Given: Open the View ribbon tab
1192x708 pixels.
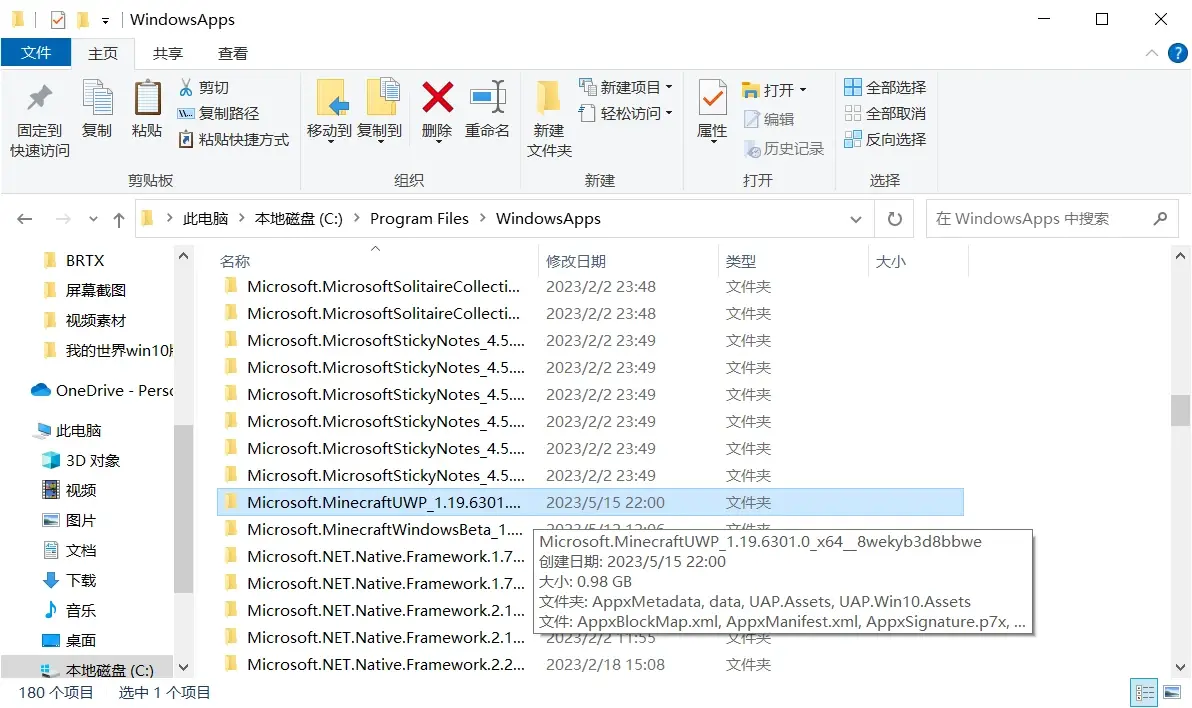Looking at the screenshot, I should tap(233, 53).
